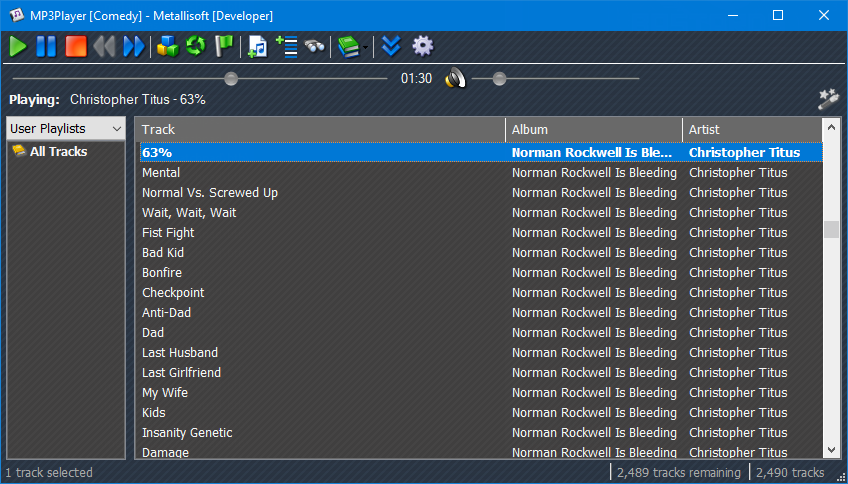Expand the User Playlists dropdown
848x484 pixels.
point(116,129)
